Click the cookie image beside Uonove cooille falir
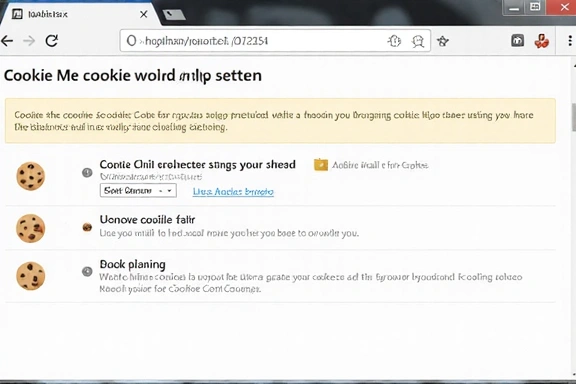The height and width of the screenshot is (384, 576). [30, 228]
